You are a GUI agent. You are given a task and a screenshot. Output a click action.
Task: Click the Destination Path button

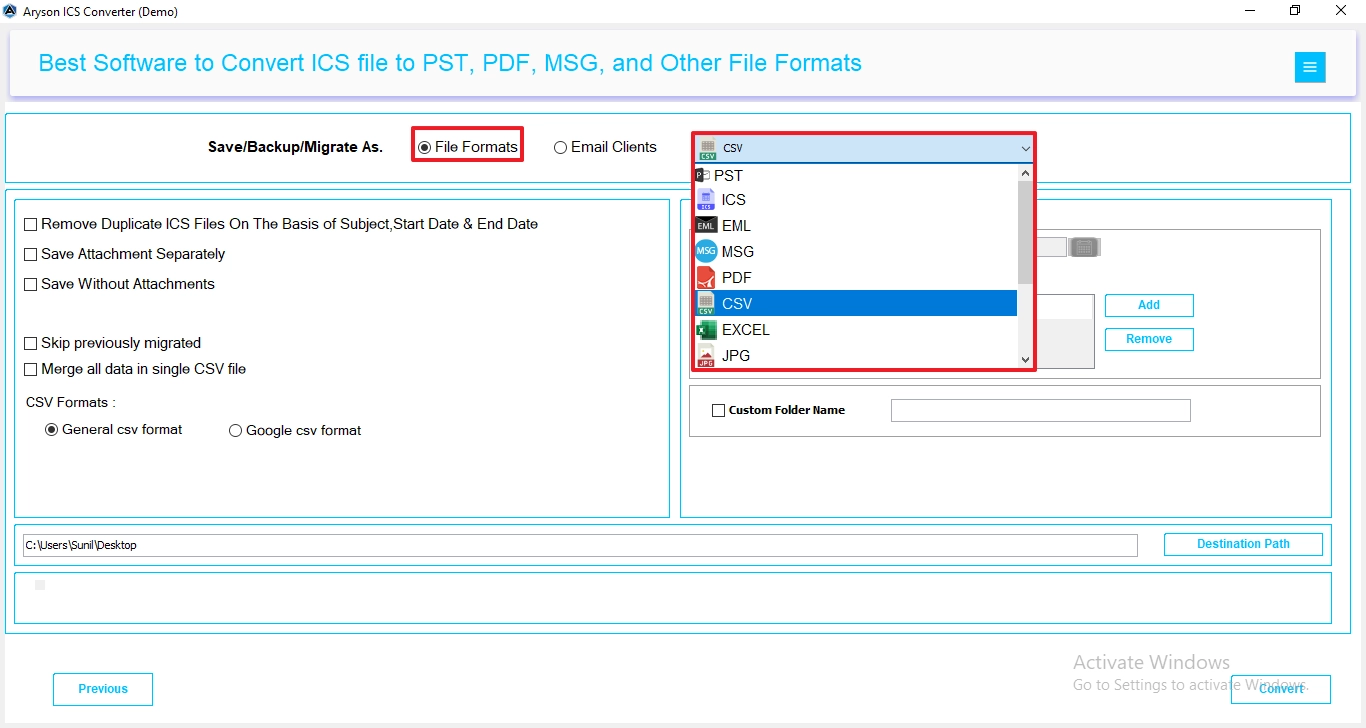tap(1243, 544)
